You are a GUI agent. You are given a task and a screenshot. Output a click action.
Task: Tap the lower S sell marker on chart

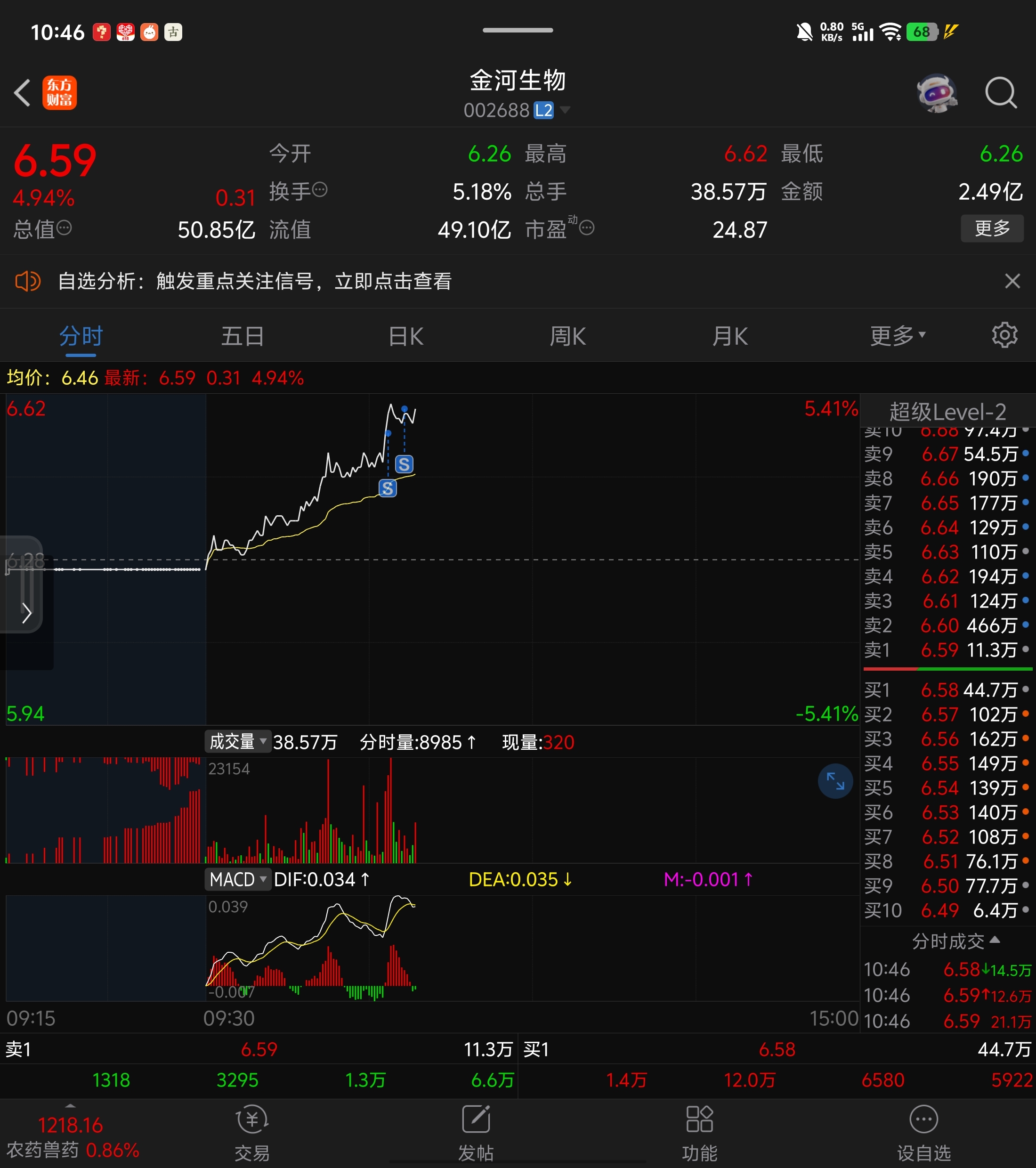click(388, 488)
